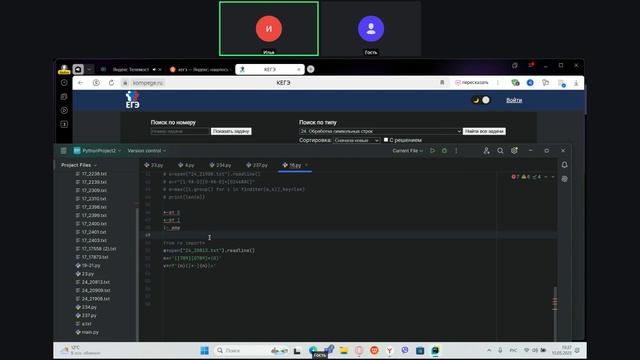The height and width of the screenshot is (360, 640).
Task: Open the Windows Start menu
Action: [x=204, y=350]
